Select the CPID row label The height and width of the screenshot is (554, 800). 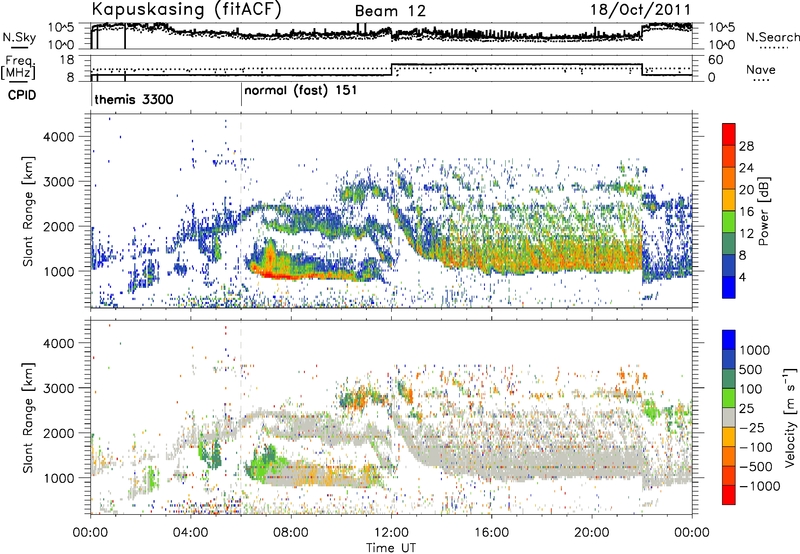22,95
